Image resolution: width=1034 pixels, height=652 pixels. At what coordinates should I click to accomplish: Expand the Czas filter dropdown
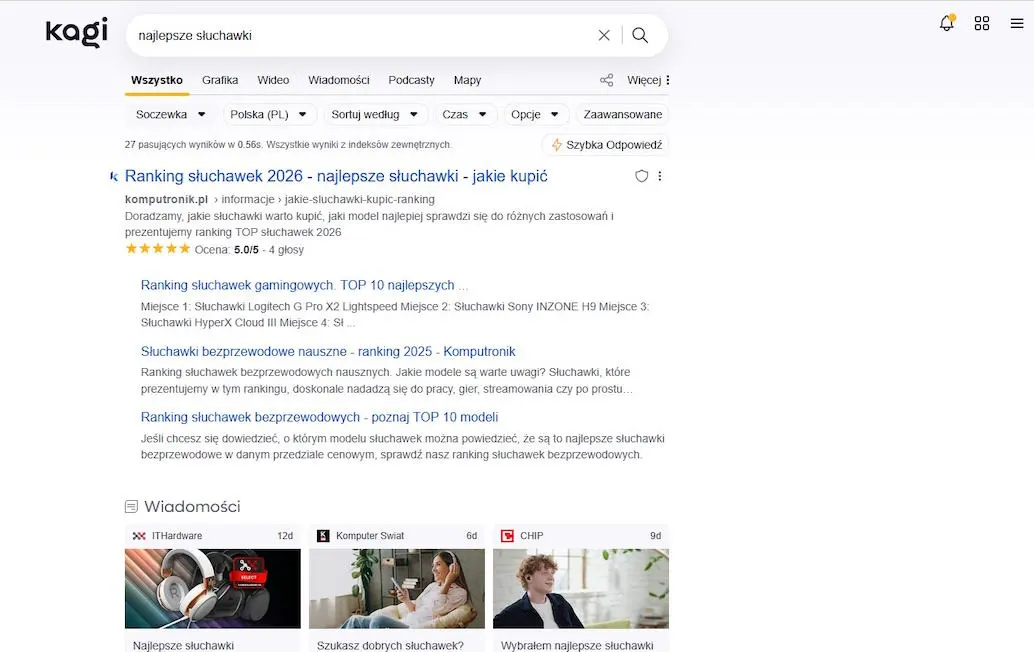pos(464,114)
